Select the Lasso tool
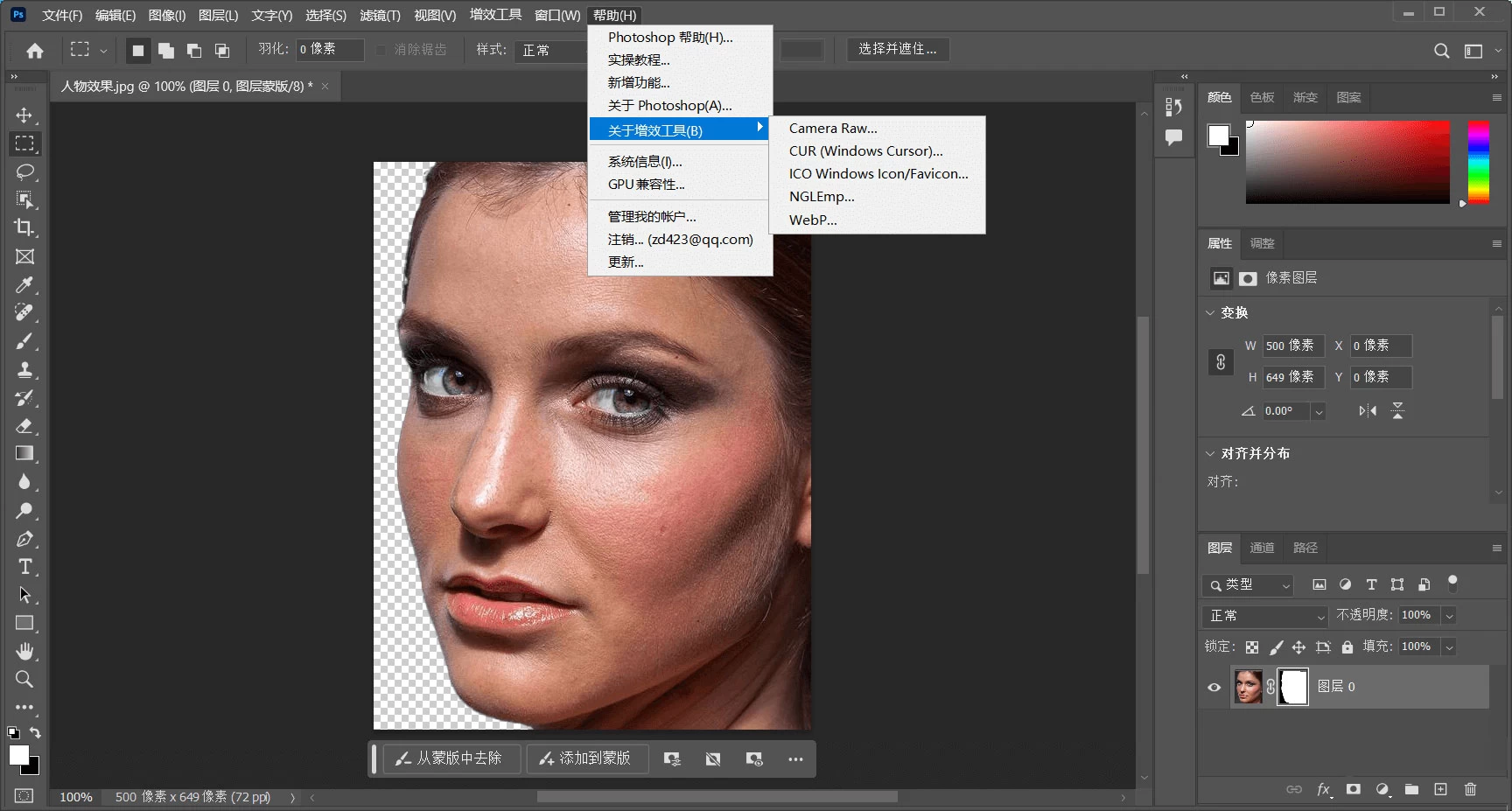The image size is (1512, 811). click(25, 172)
